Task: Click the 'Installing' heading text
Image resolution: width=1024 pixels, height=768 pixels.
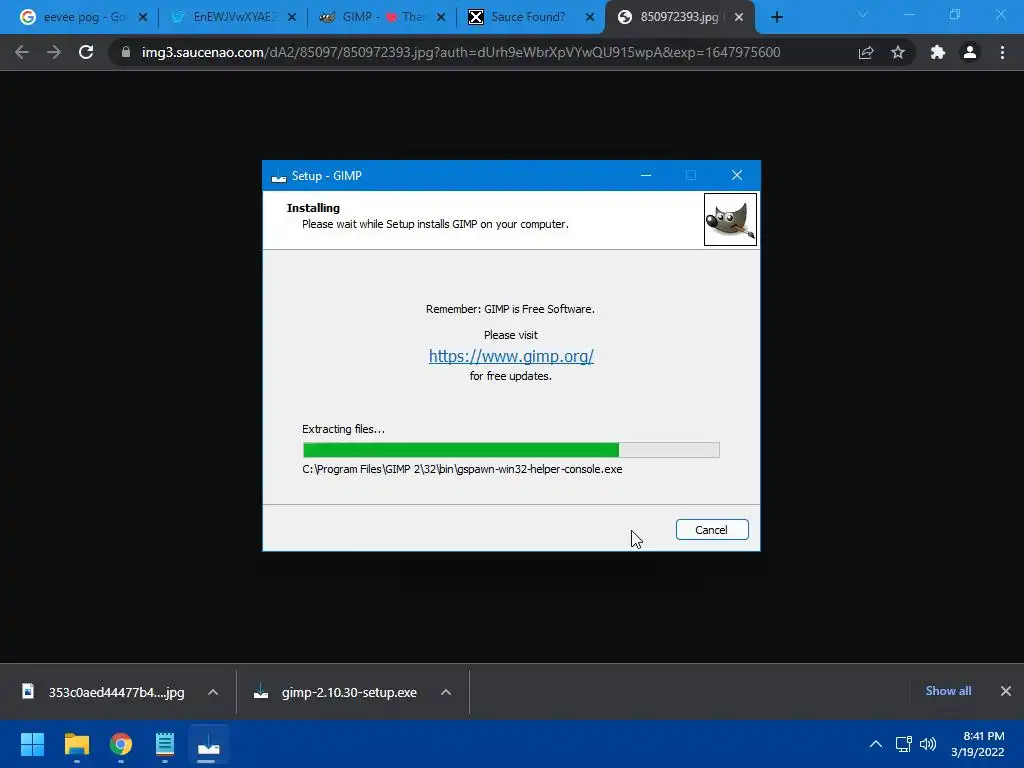Action: [x=313, y=208]
